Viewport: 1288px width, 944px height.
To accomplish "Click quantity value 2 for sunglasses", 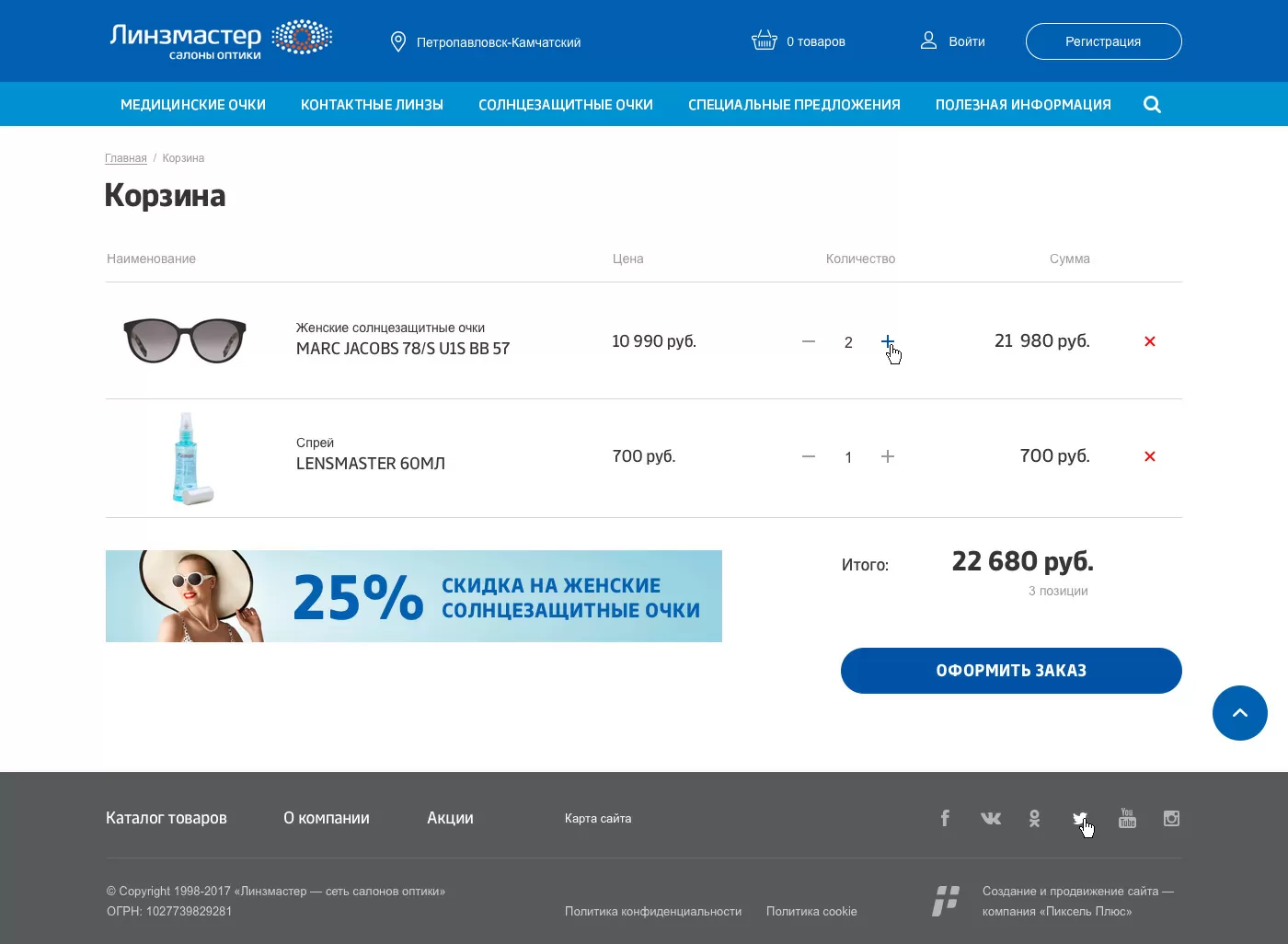I will click(848, 342).
